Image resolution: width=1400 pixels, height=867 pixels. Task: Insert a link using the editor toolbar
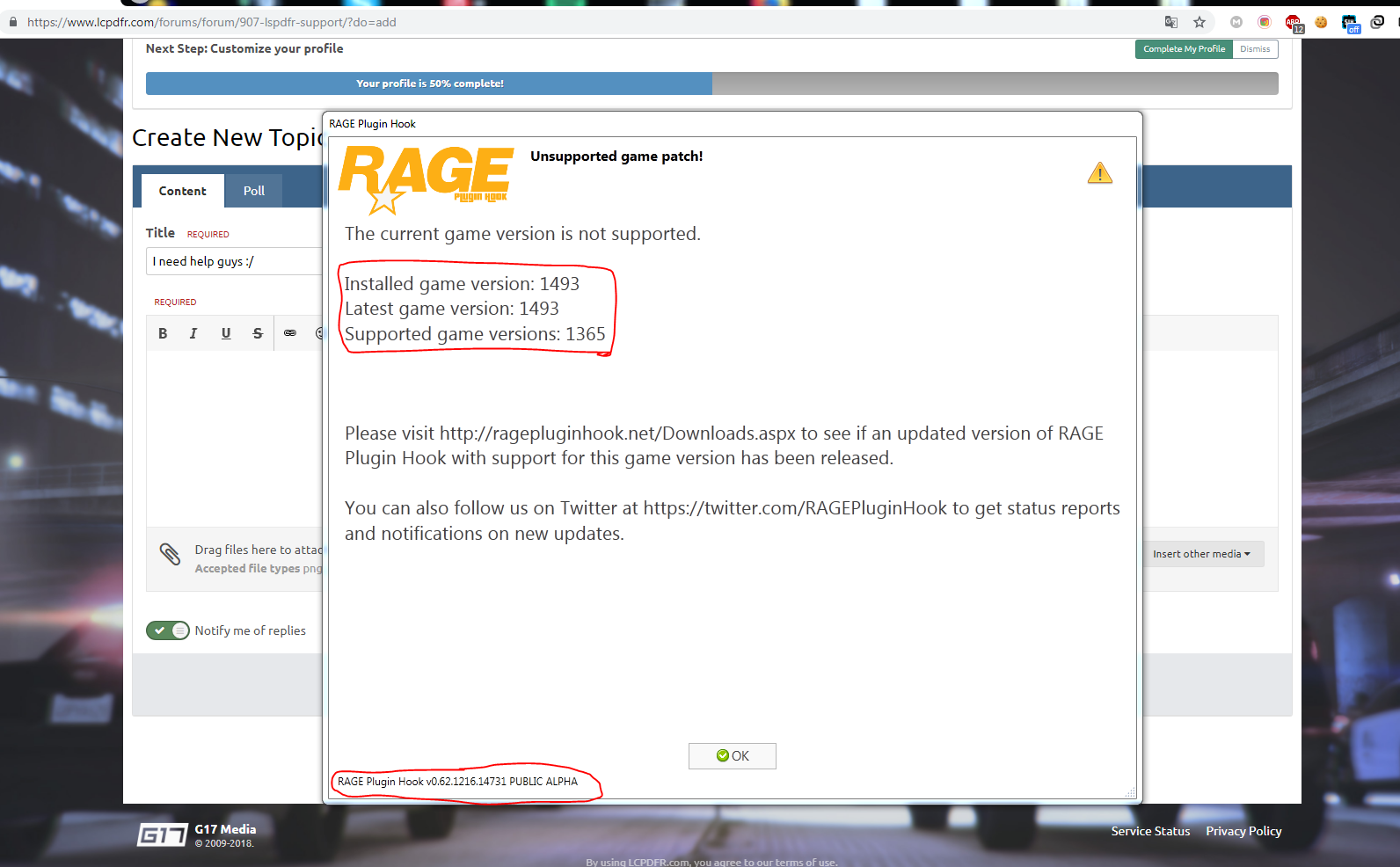pyautogui.click(x=290, y=333)
